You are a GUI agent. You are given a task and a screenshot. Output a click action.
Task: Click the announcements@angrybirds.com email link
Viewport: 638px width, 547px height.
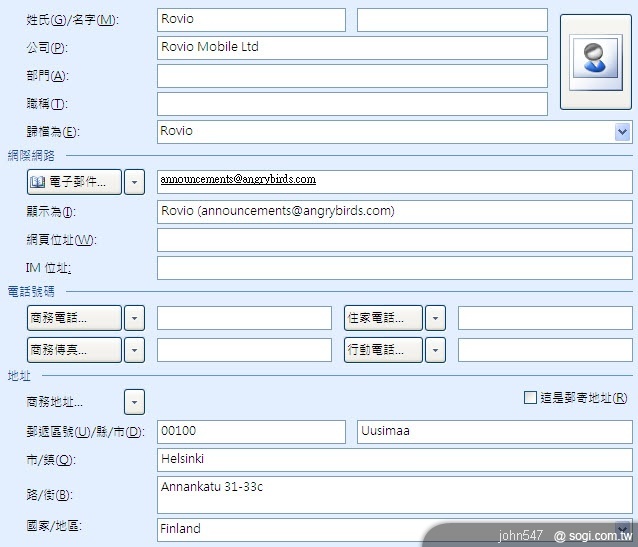(238, 179)
